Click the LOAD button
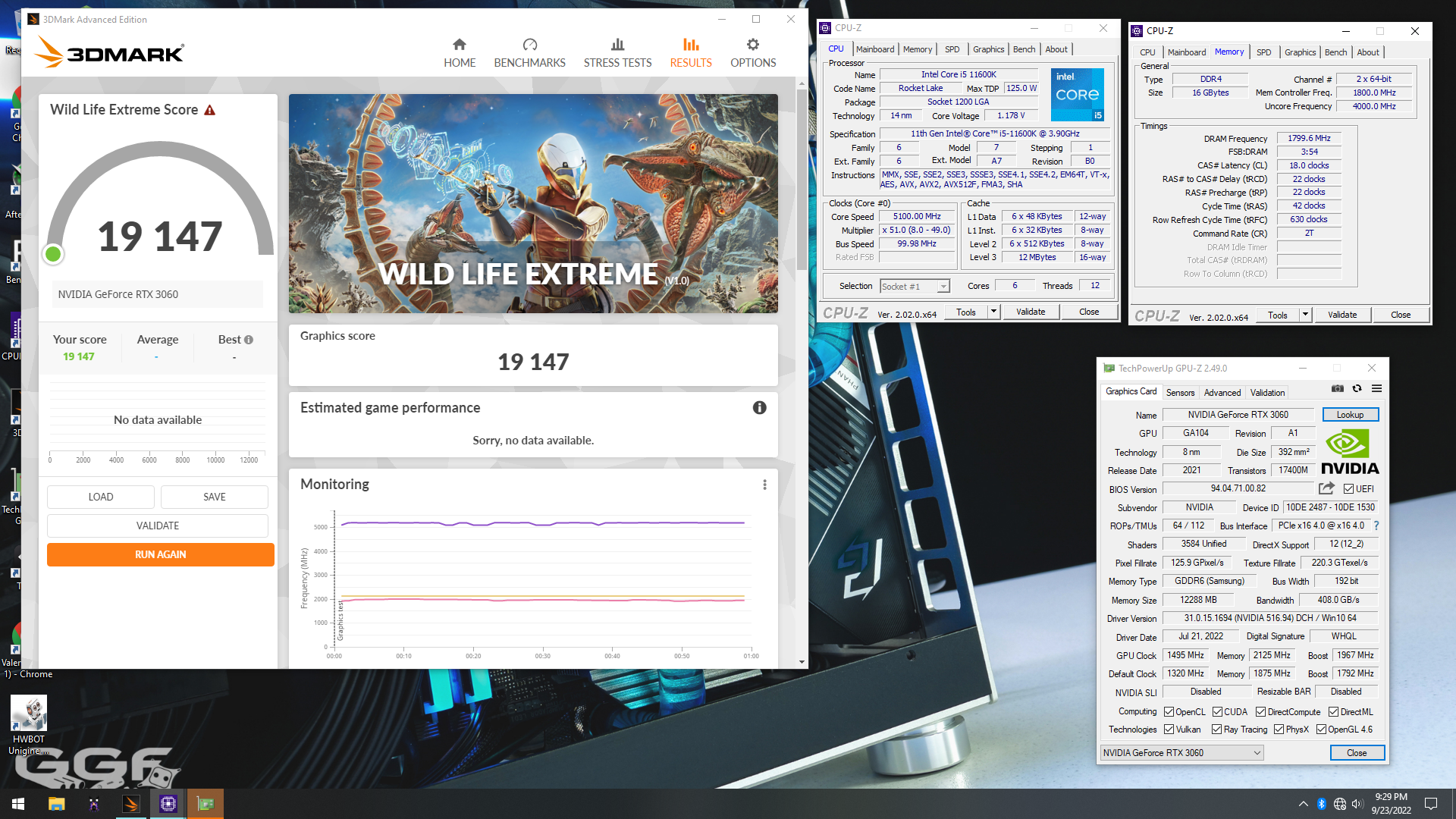This screenshot has width=1456, height=819. pyautogui.click(x=101, y=497)
